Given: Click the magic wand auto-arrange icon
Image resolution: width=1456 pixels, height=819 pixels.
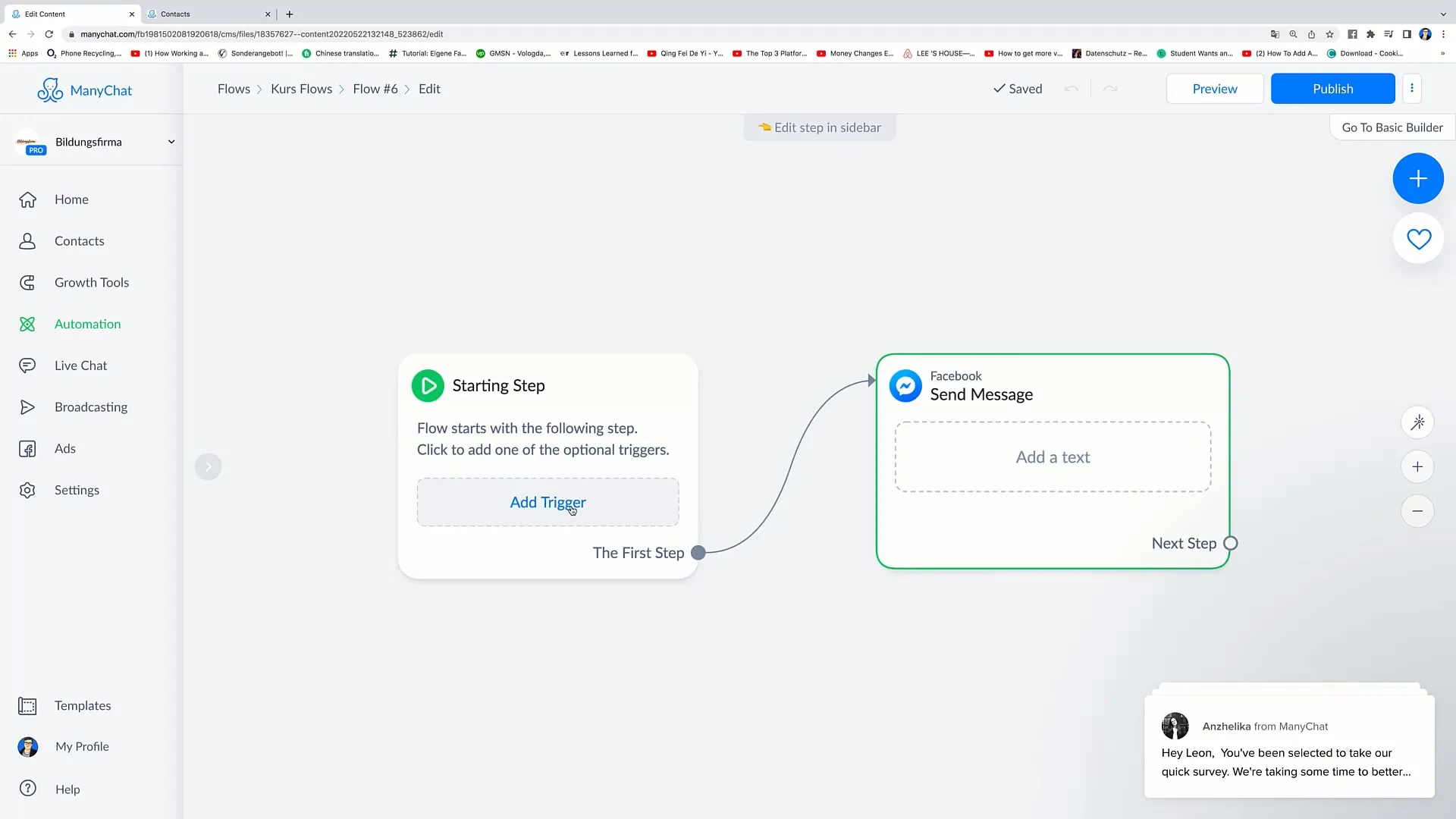Looking at the screenshot, I should click(x=1417, y=422).
